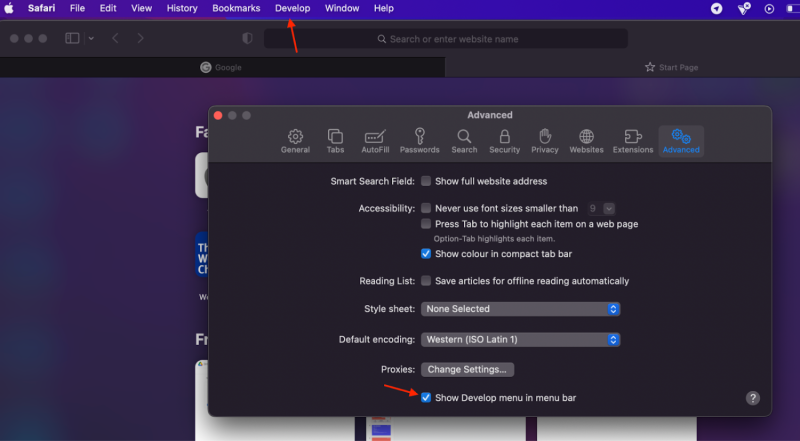Open the Develop menu
This screenshot has width=800, height=441.
(x=292, y=8)
